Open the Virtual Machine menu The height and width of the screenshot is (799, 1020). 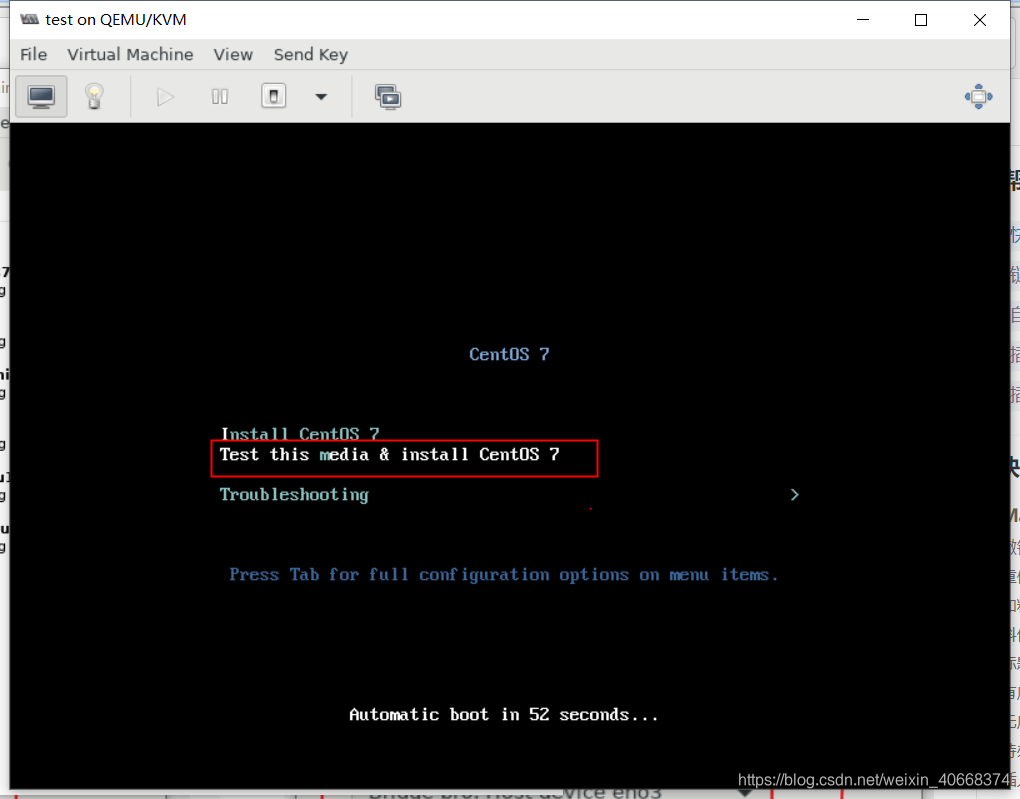[130, 55]
